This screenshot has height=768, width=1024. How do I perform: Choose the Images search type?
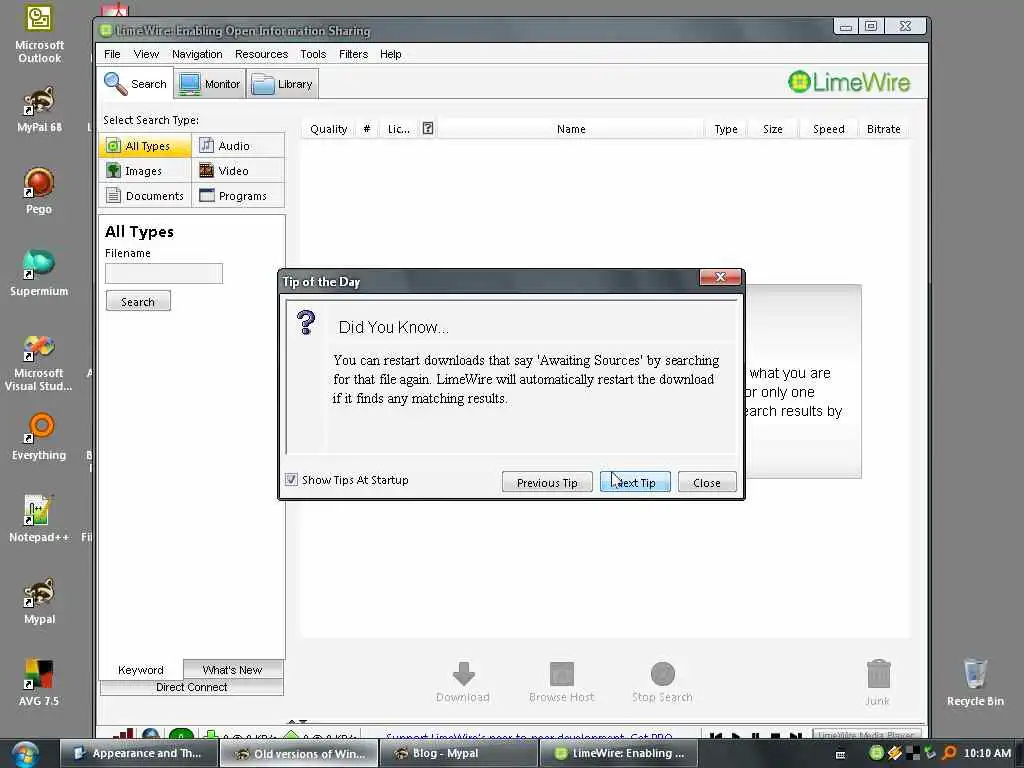[x=145, y=170]
